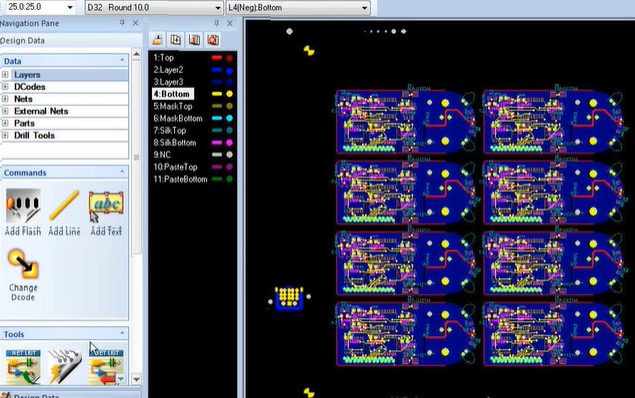Click the broom-shaped clear icon above layer list
The image size is (635, 398).
point(157,40)
